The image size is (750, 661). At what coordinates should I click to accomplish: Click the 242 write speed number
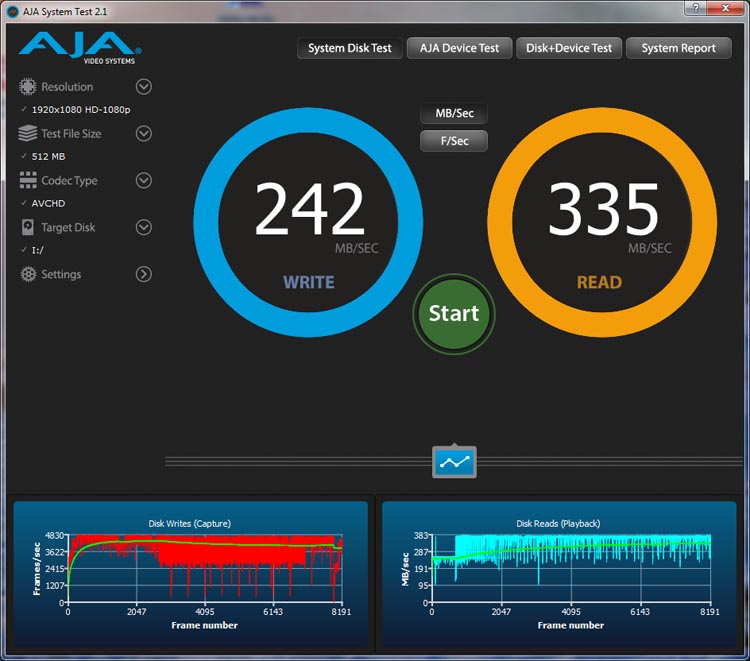[x=309, y=209]
